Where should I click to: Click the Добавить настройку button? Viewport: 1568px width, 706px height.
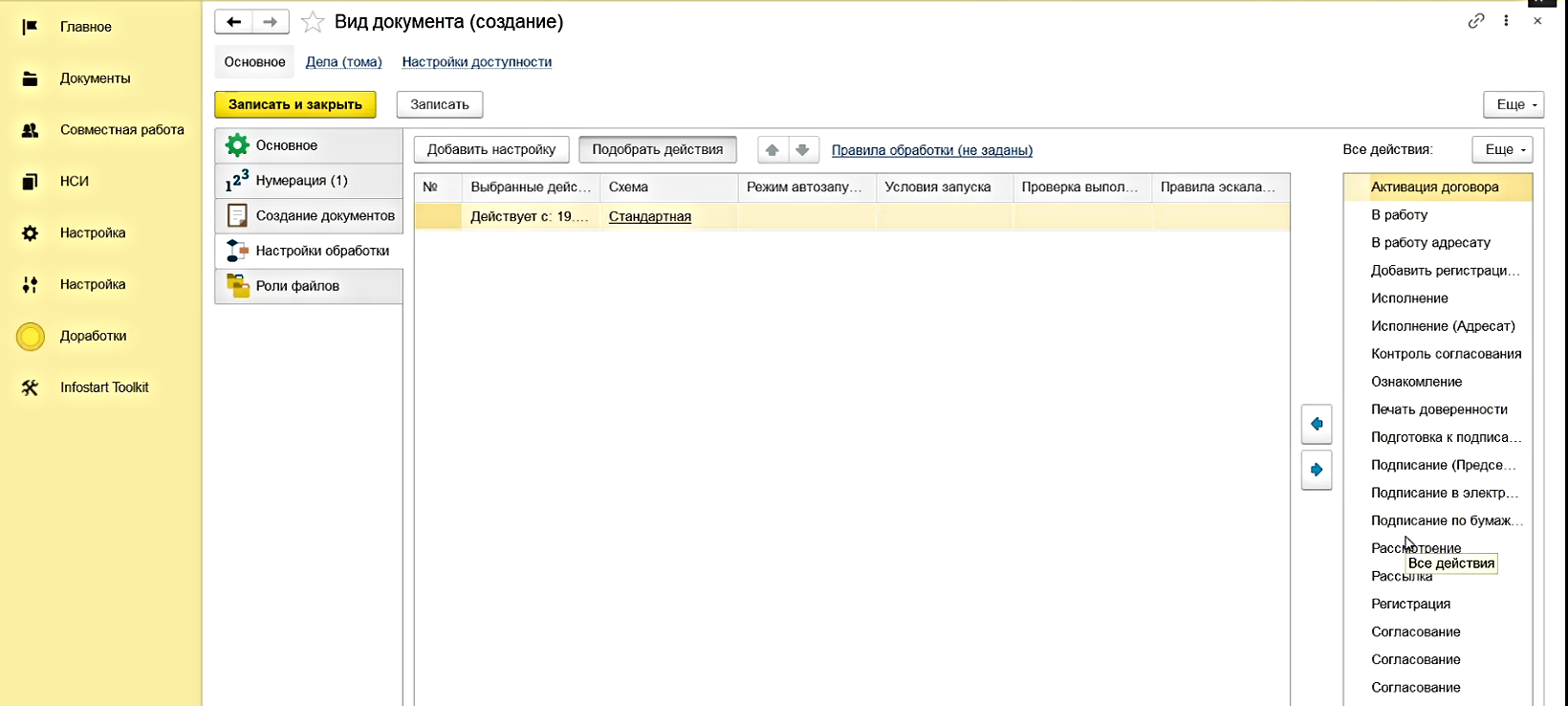coord(491,149)
